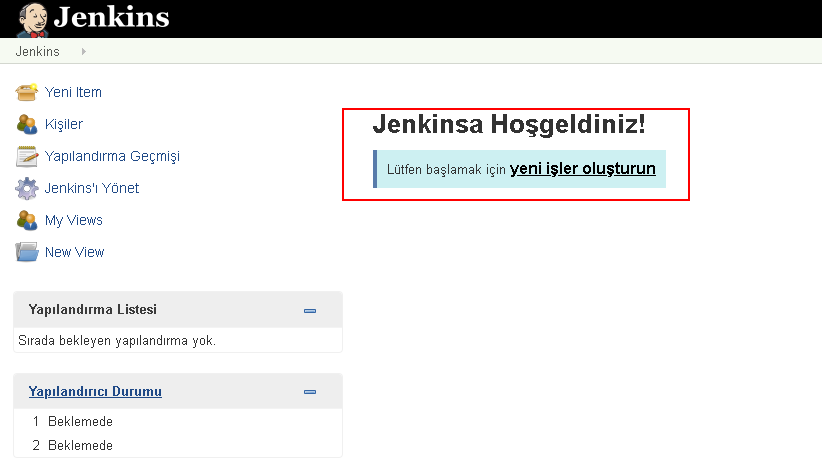Open the Yapılandırma Geçmişi link
This screenshot has height=475, width=822.
pyautogui.click(x=112, y=156)
